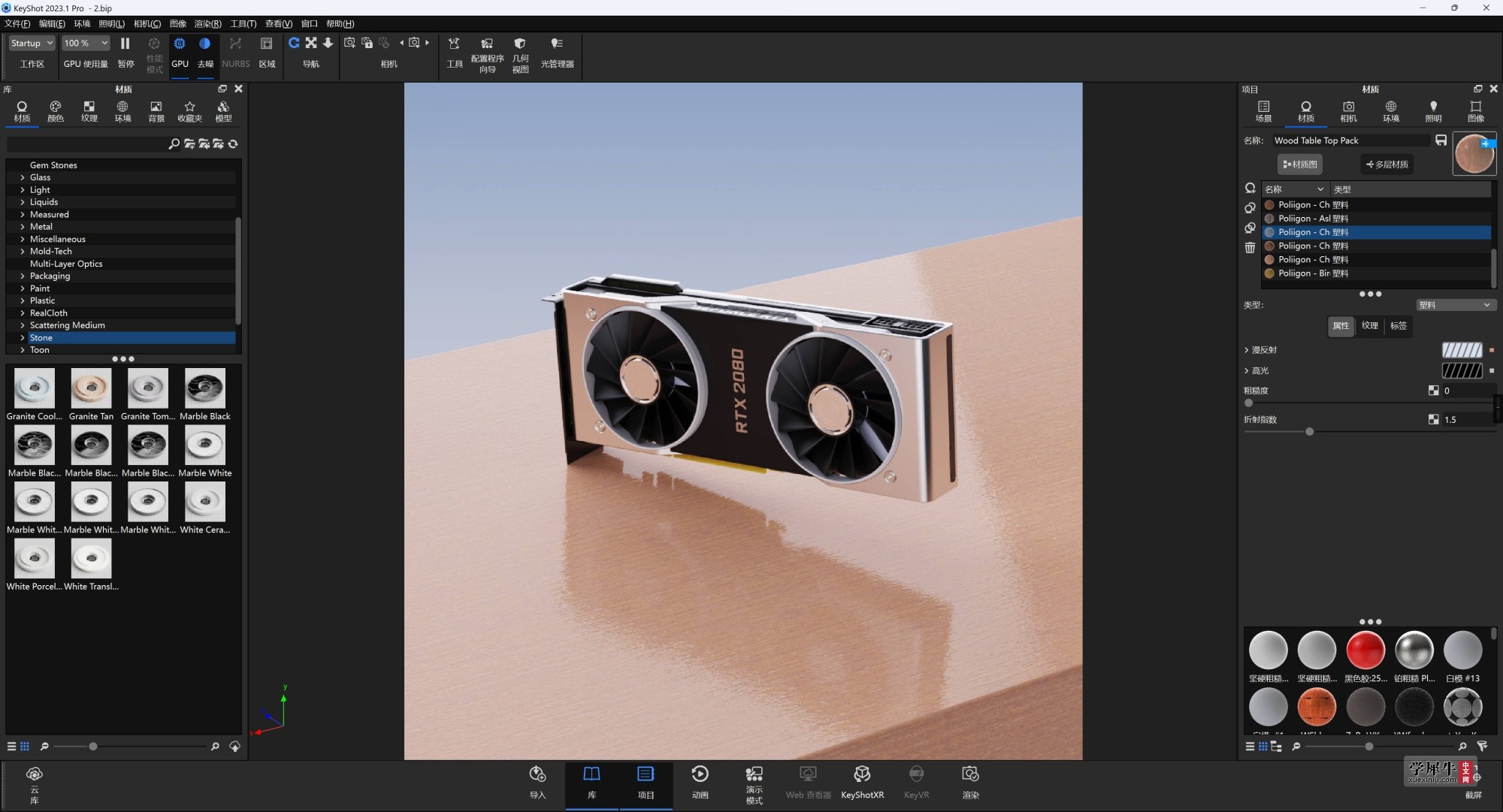Expand the 漫反射 section
Image resolution: width=1503 pixels, height=812 pixels.
pos(1247,350)
